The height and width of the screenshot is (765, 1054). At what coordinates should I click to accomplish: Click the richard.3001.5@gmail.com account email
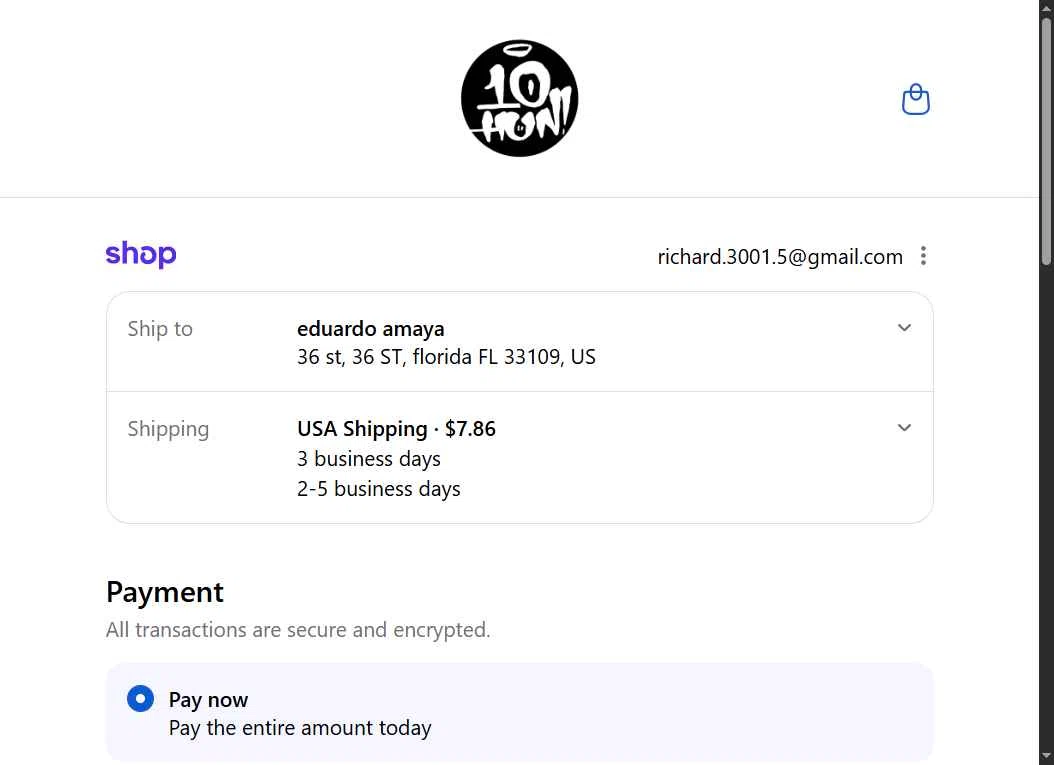(780, 257)
